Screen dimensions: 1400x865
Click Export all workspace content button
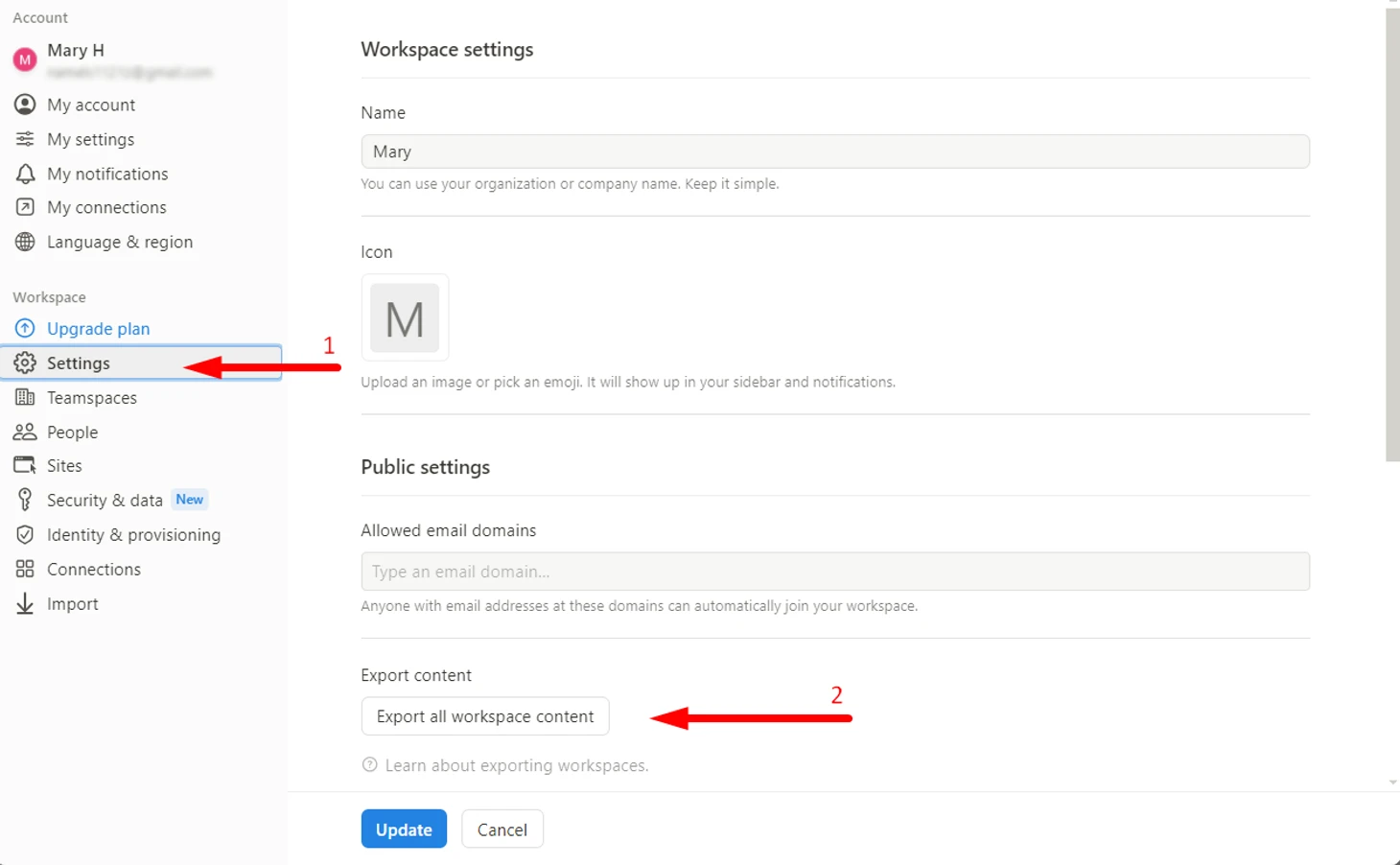coord(485,716)
